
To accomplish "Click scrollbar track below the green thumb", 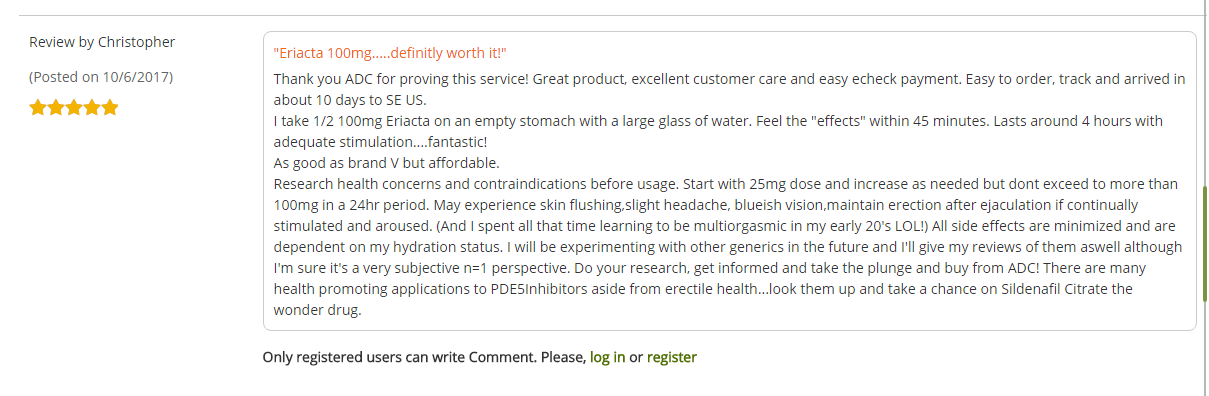I will (1204, 348).
